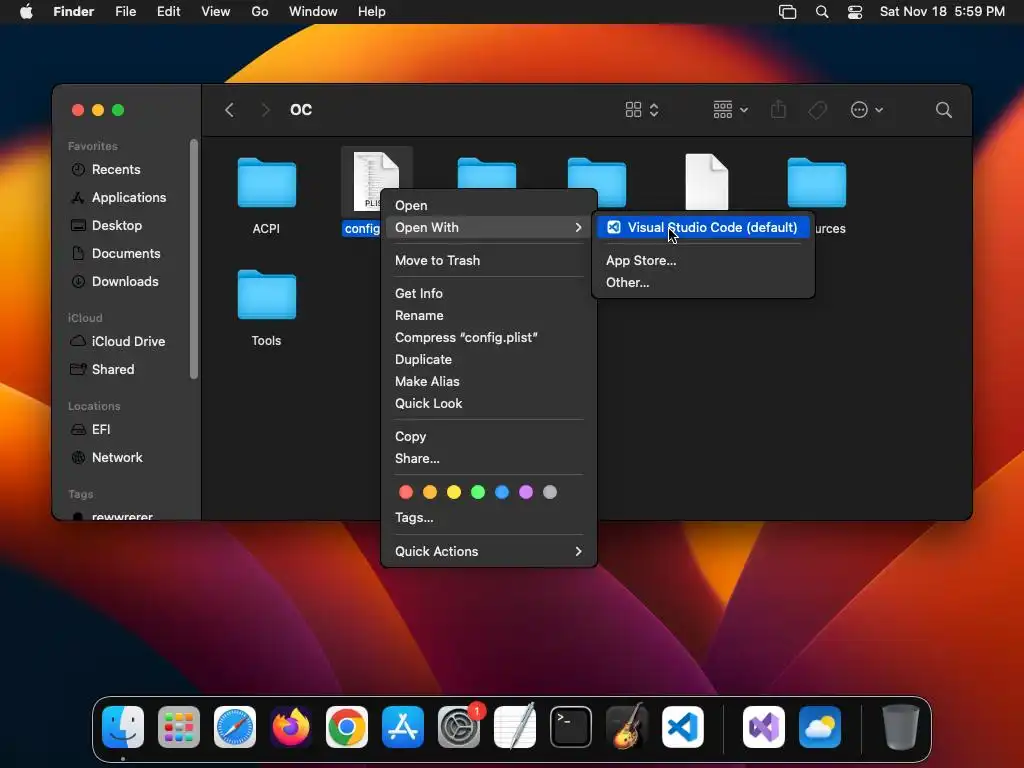This screenshot has width=1024, height=768.
Task: Select Share… in the context menu
Action: (488, 458)
